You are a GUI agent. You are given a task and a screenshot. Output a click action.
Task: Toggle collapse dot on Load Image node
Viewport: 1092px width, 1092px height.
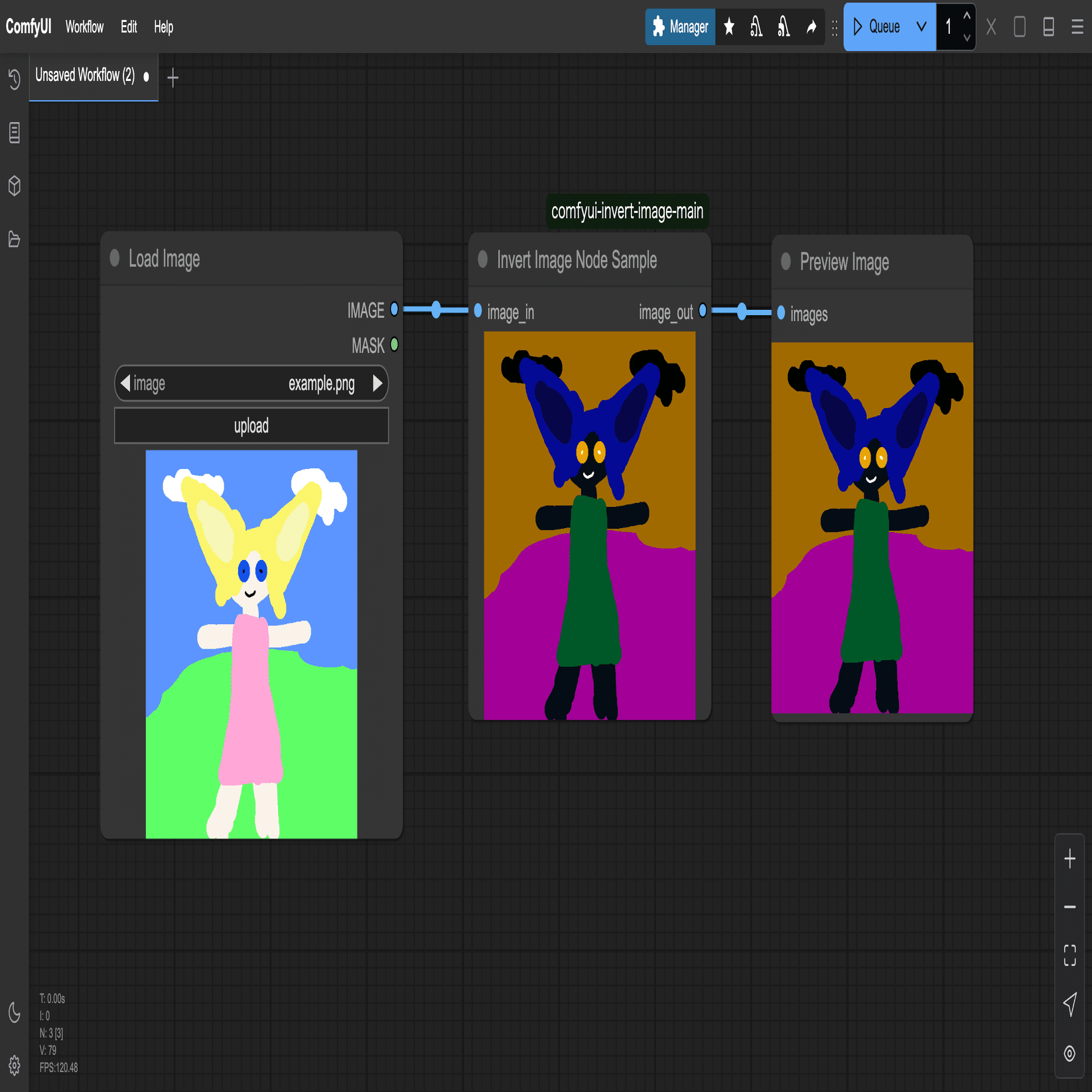click(x=115, y=257)
